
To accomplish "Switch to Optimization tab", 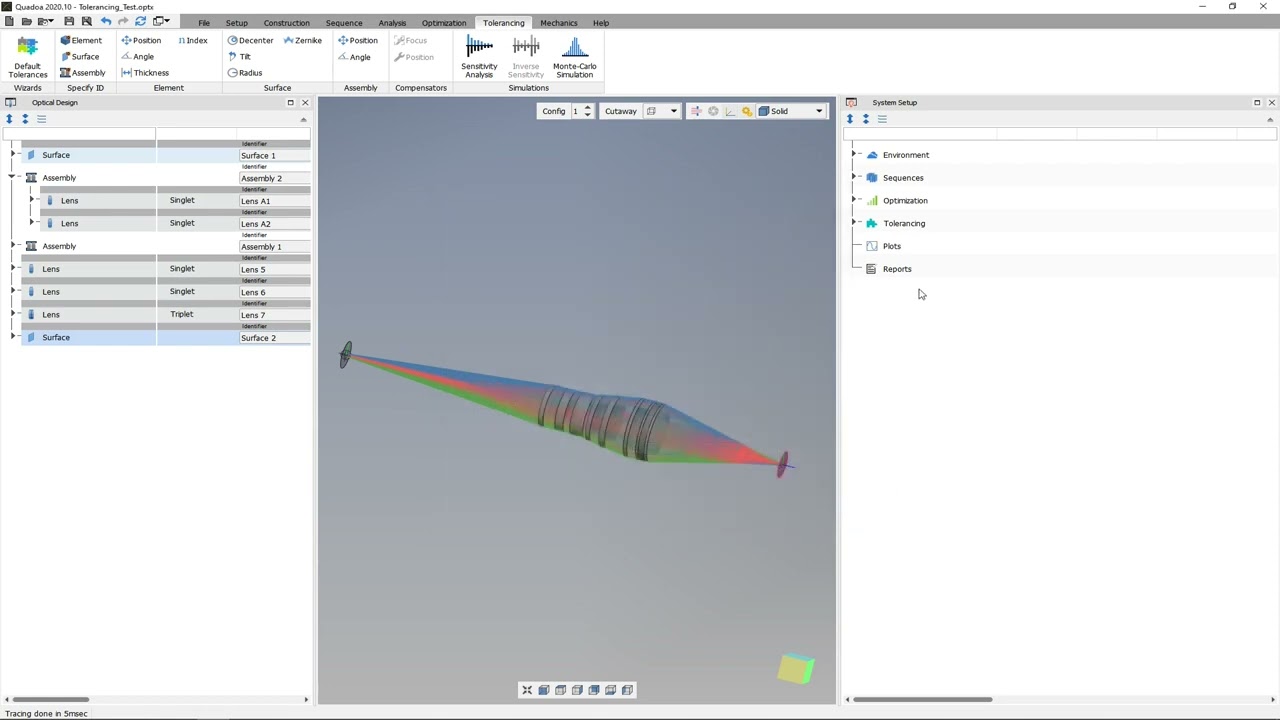I will tap(444, 23).
